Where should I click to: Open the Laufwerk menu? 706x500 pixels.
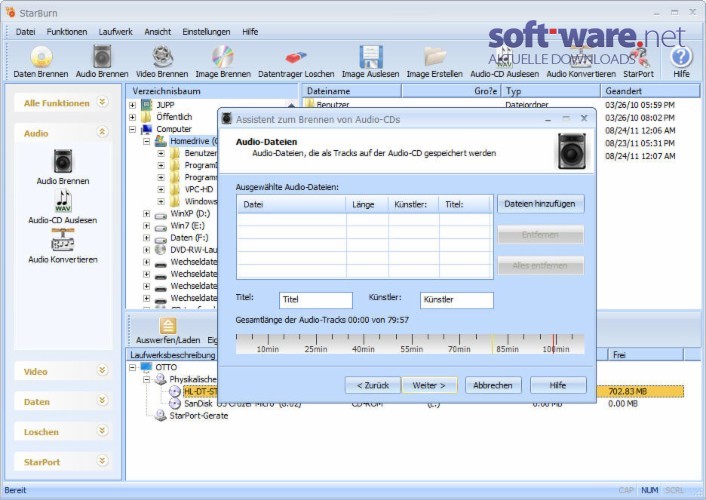tap(115, 32)
